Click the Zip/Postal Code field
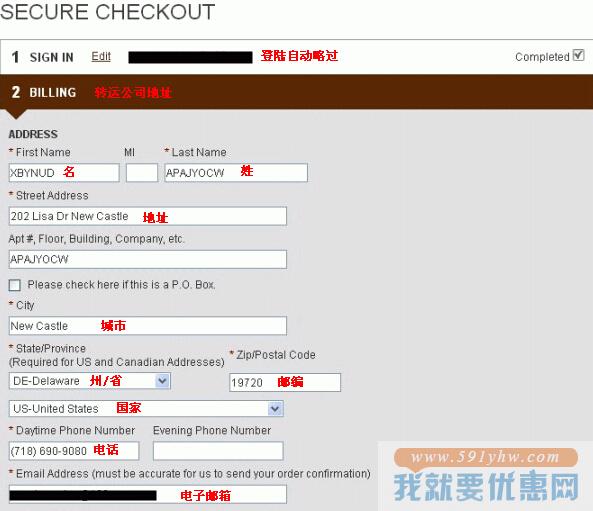This screenshot has width=593, height=511. click(285, 382)
